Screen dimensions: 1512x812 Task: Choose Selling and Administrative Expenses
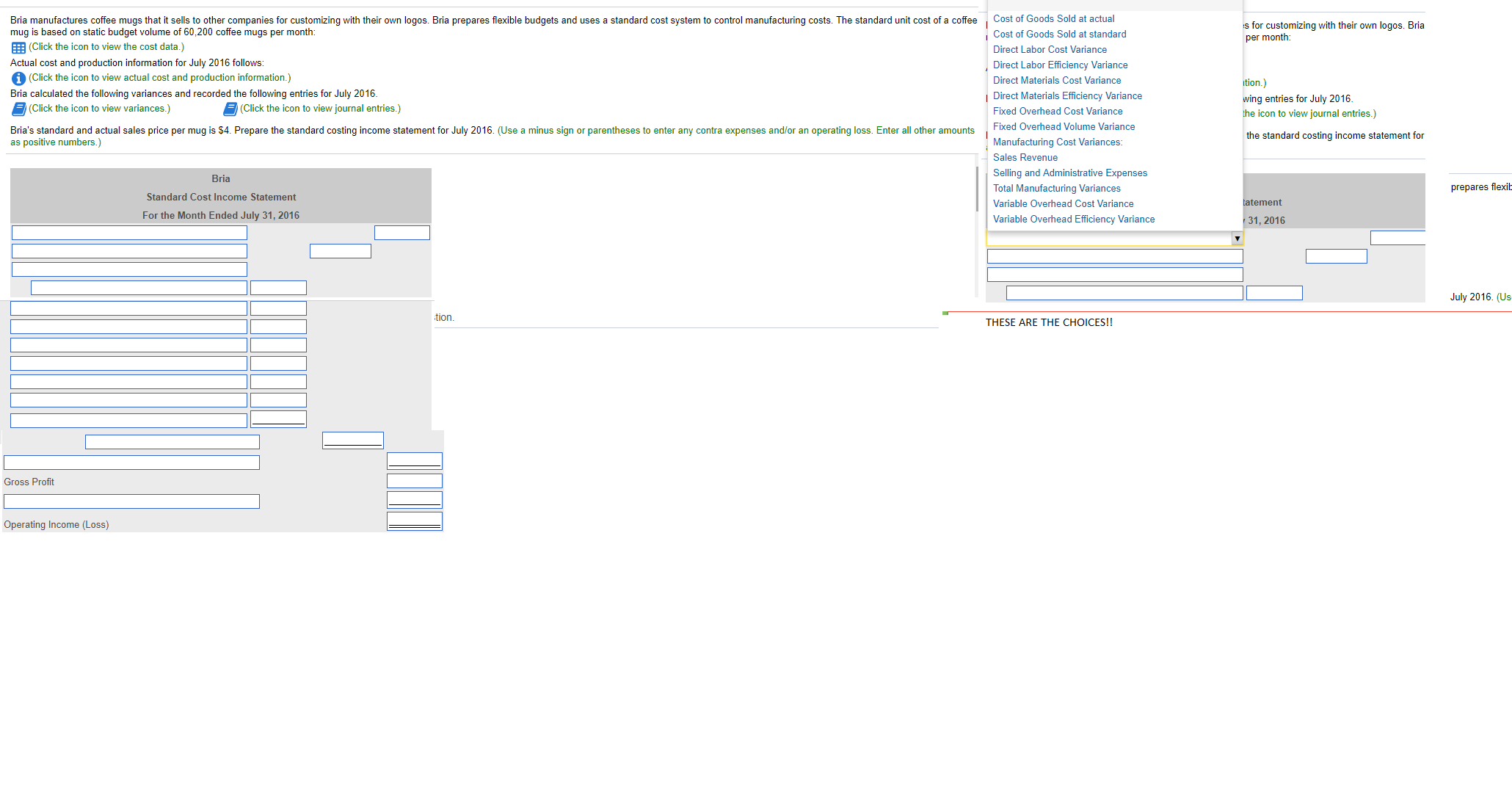pyautogui.click(x=1069, y=173)
